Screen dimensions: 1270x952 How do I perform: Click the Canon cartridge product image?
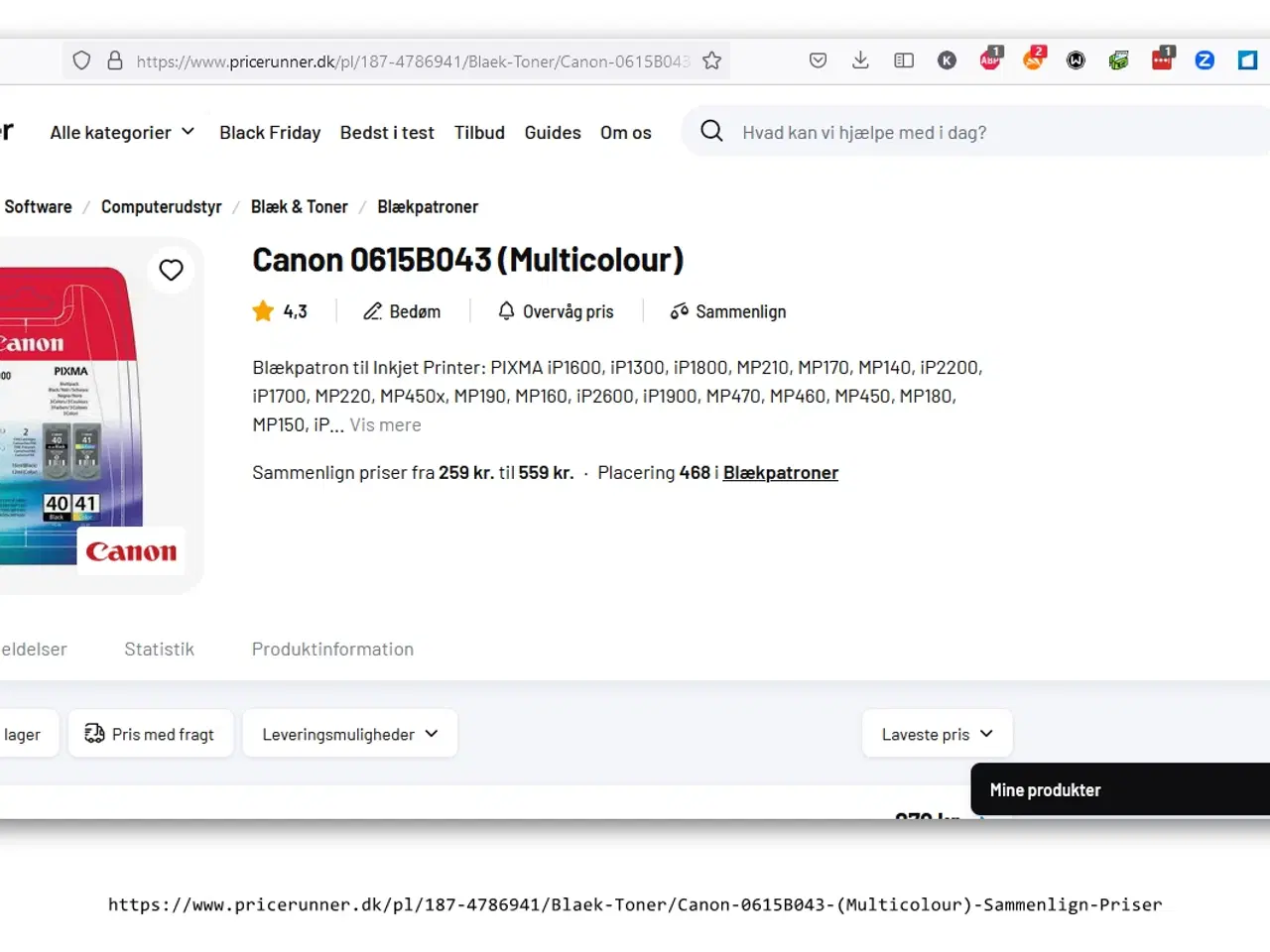coord(69,416)
